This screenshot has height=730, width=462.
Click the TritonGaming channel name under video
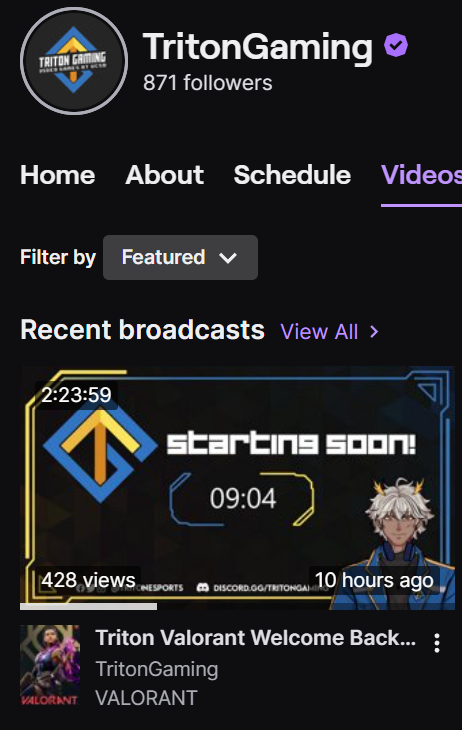pyautogui.click(x=156, y=669)
